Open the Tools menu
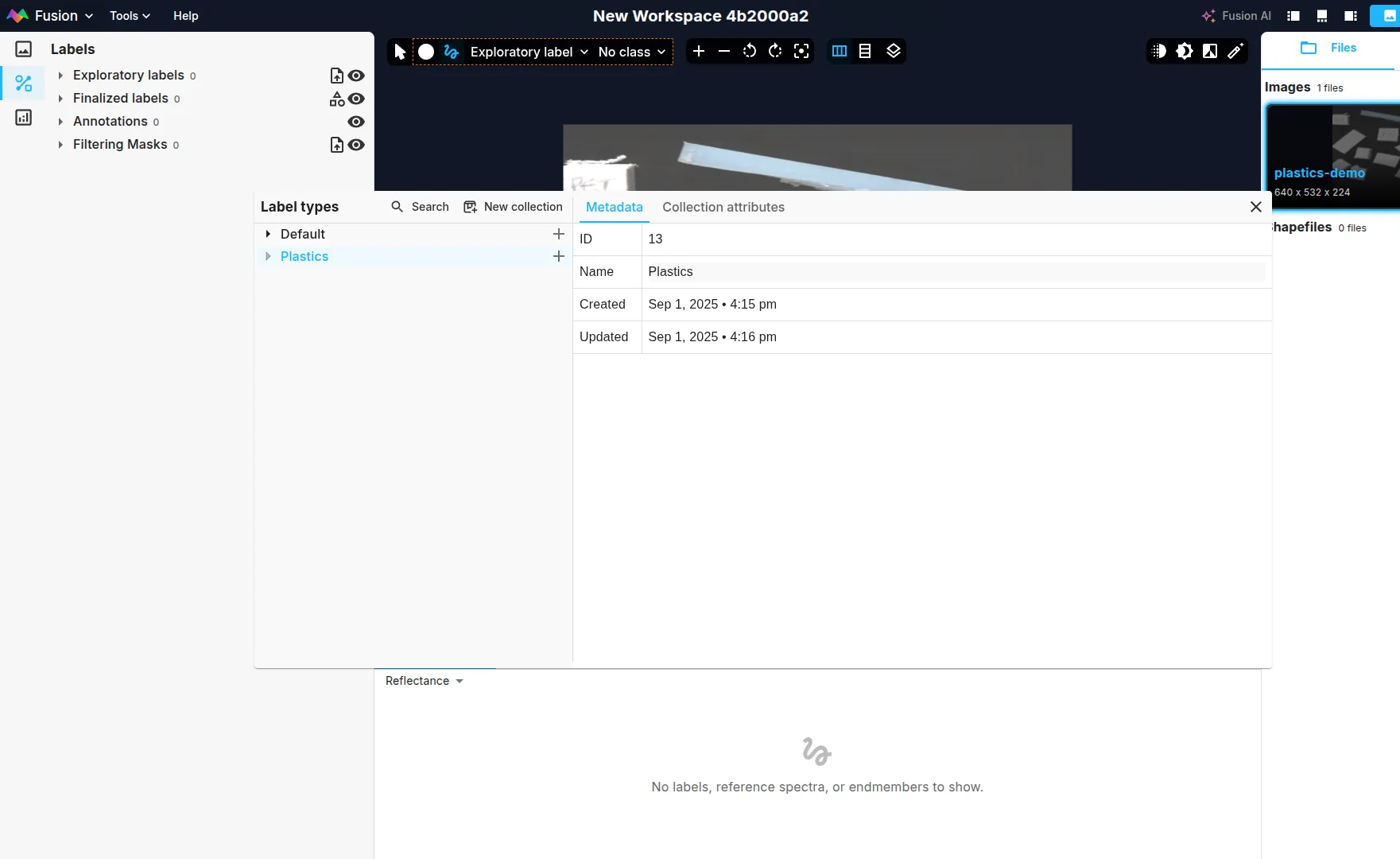 pyautogui.click(x=130, y=16)
